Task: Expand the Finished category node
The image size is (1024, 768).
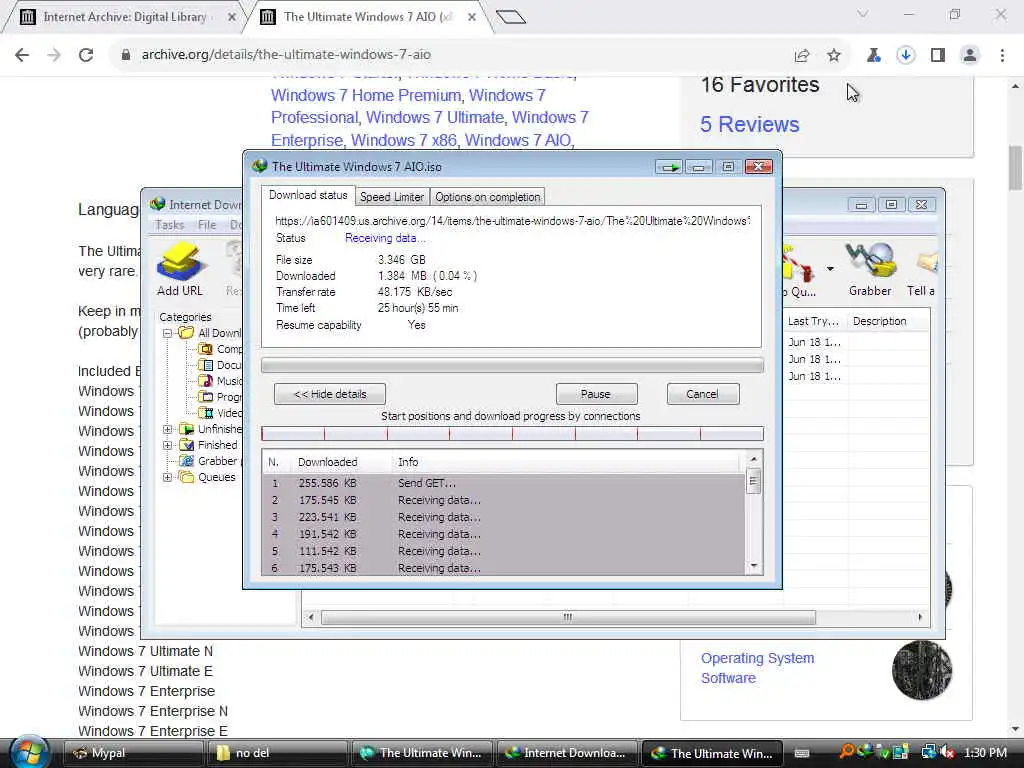Action: point(168,445)
